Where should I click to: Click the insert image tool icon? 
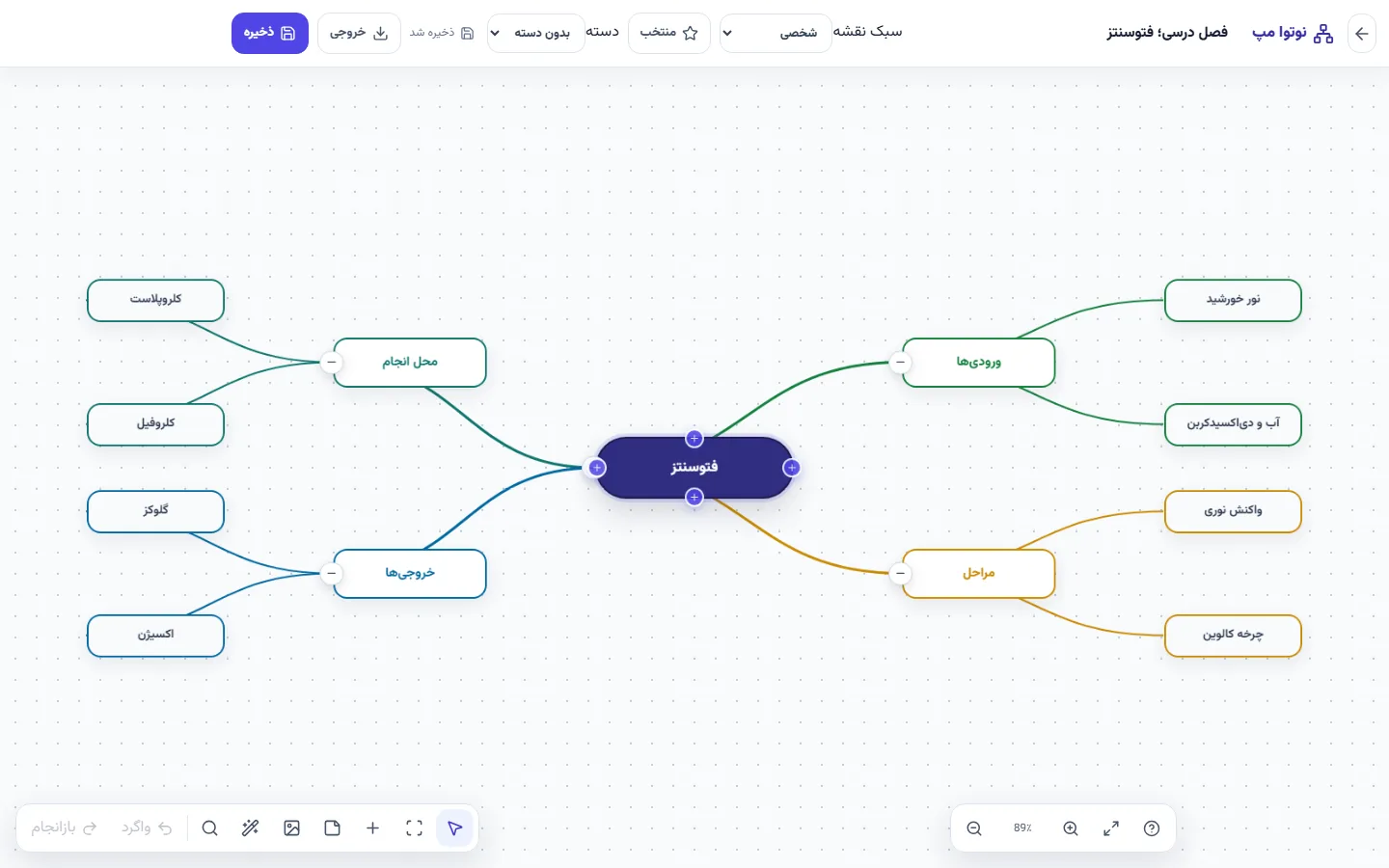coord(291,828)
